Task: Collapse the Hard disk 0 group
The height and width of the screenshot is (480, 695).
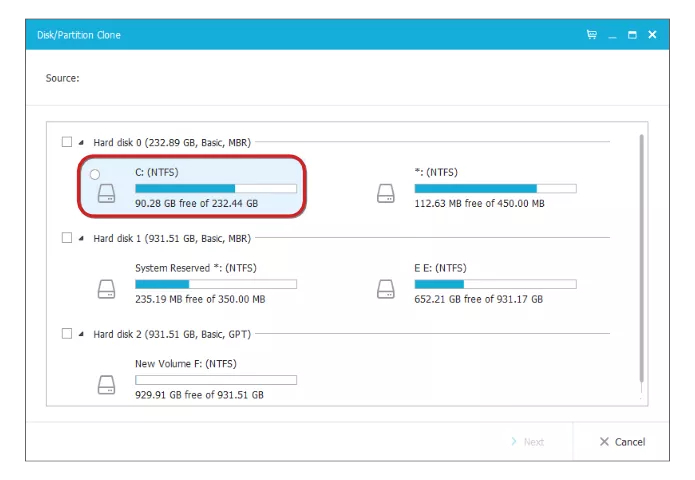Action: click(82, 143)
